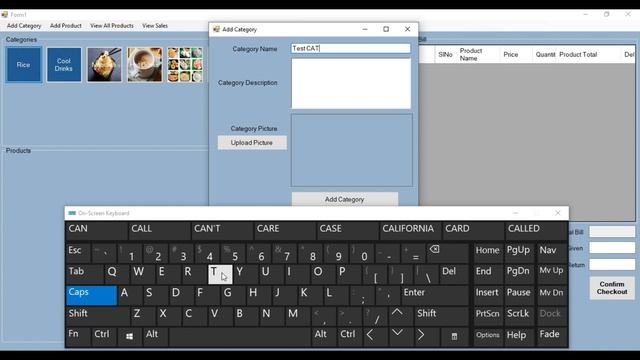Click the Product Total column header

[589, 54]
